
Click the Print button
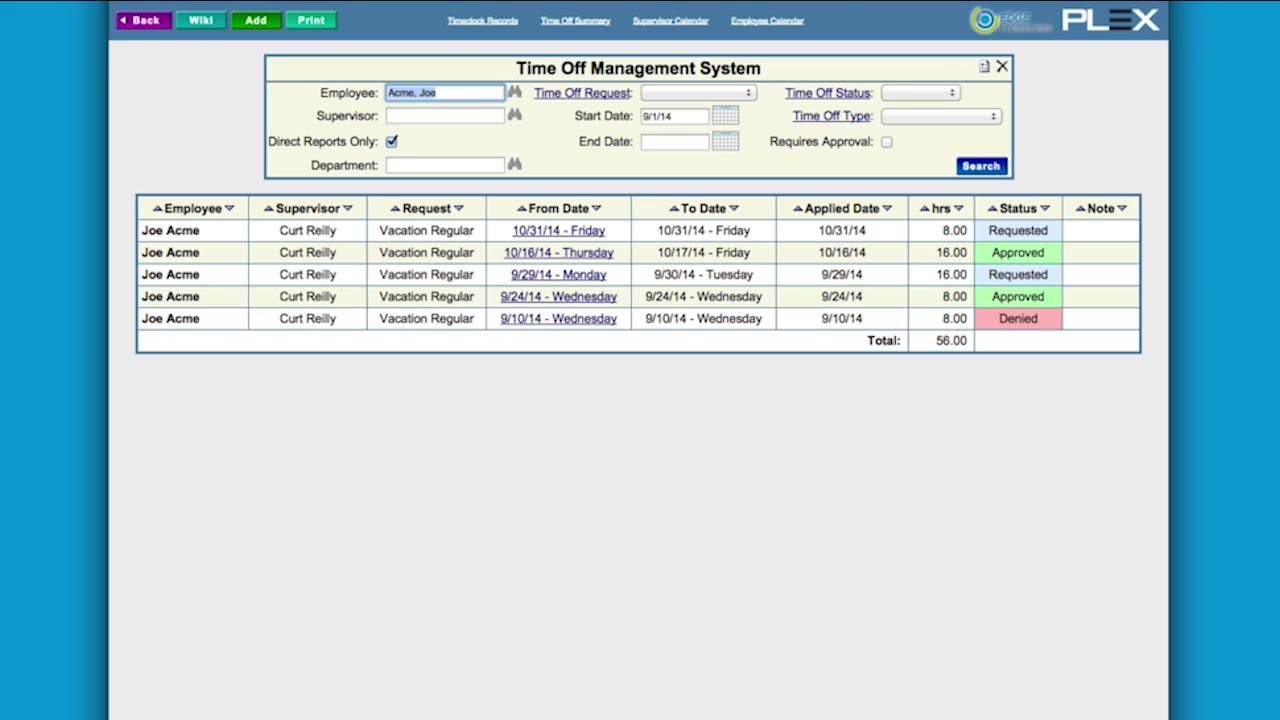coord(311,20)
